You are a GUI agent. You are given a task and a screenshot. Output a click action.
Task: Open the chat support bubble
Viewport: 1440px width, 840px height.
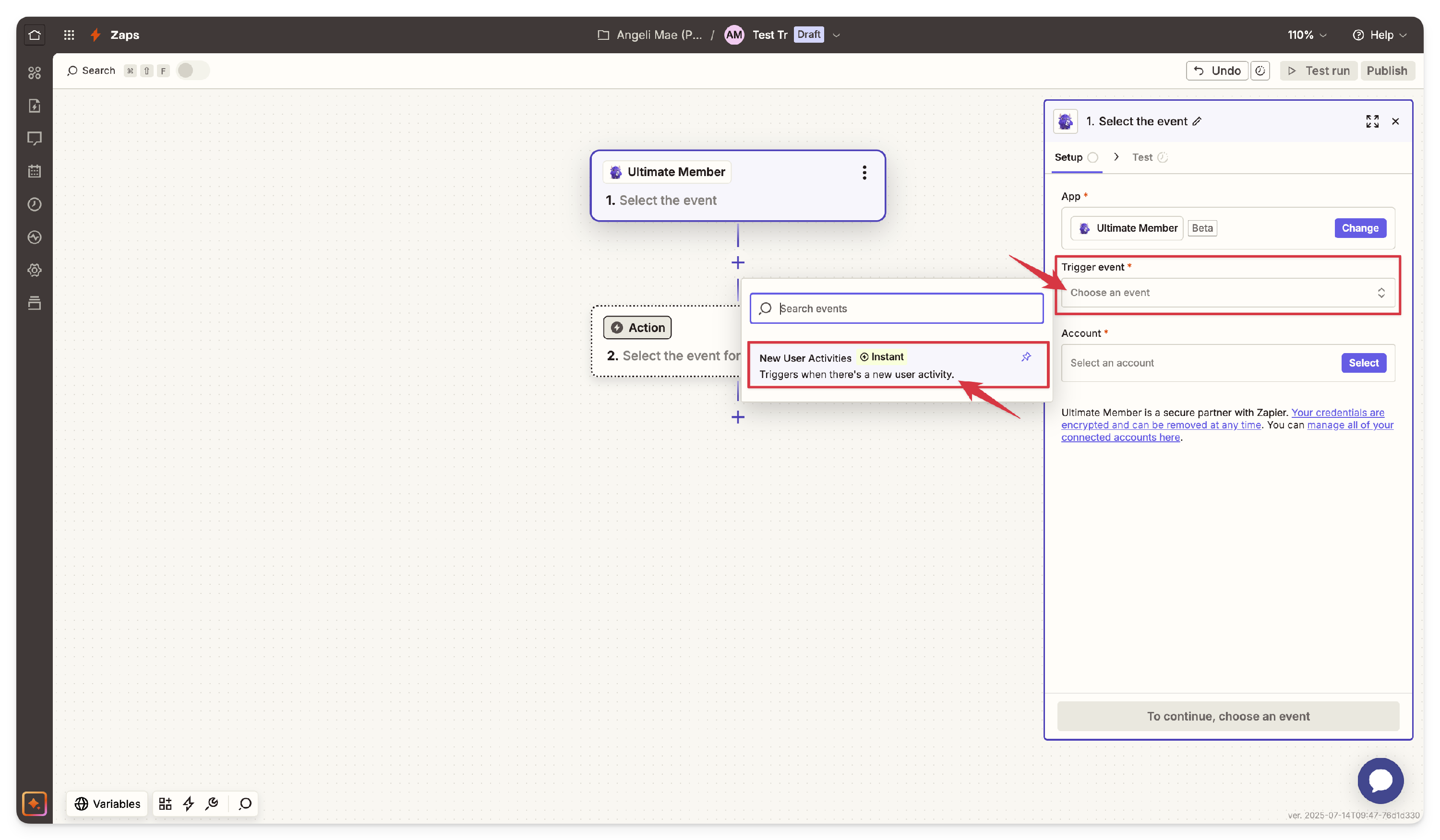[1380, 780]
